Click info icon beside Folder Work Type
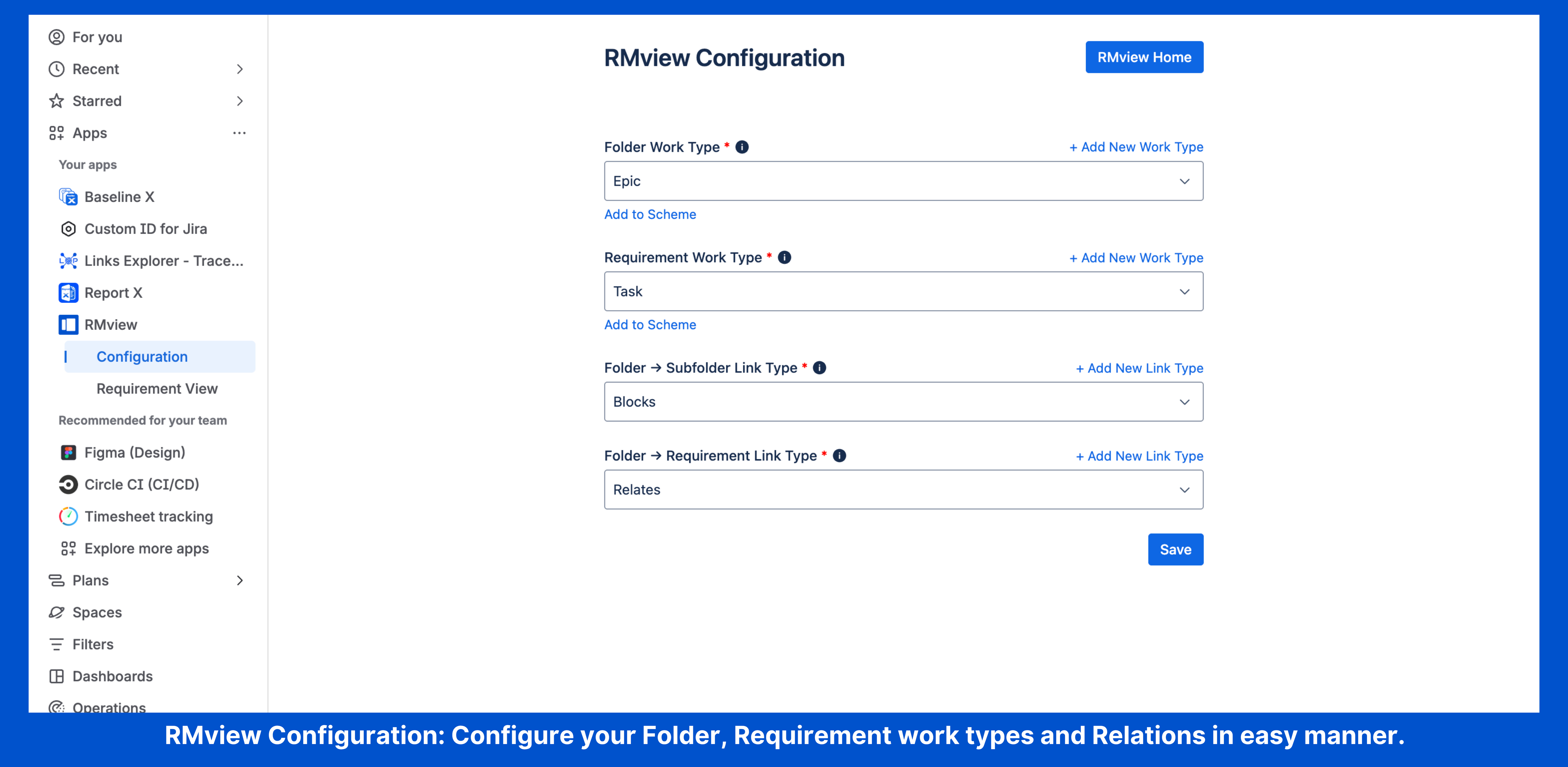The image size is (1568, 767). coord(741,147)
